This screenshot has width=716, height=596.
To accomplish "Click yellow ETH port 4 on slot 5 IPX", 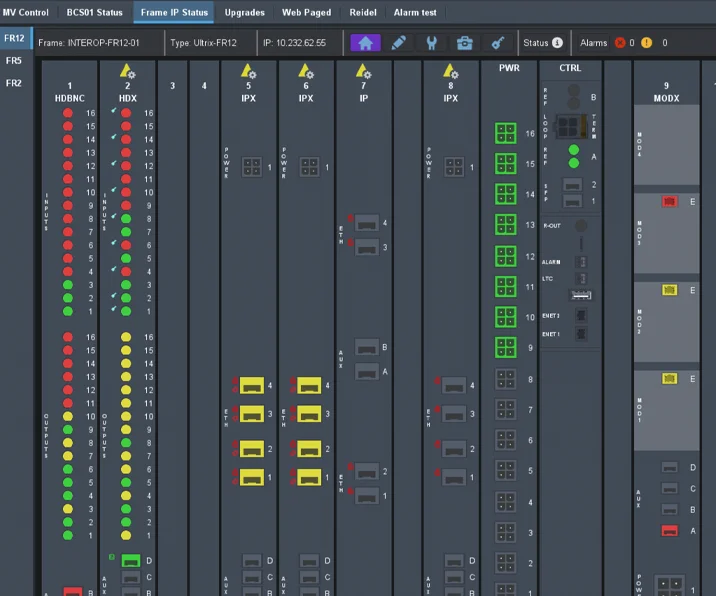I will (253, 386).
